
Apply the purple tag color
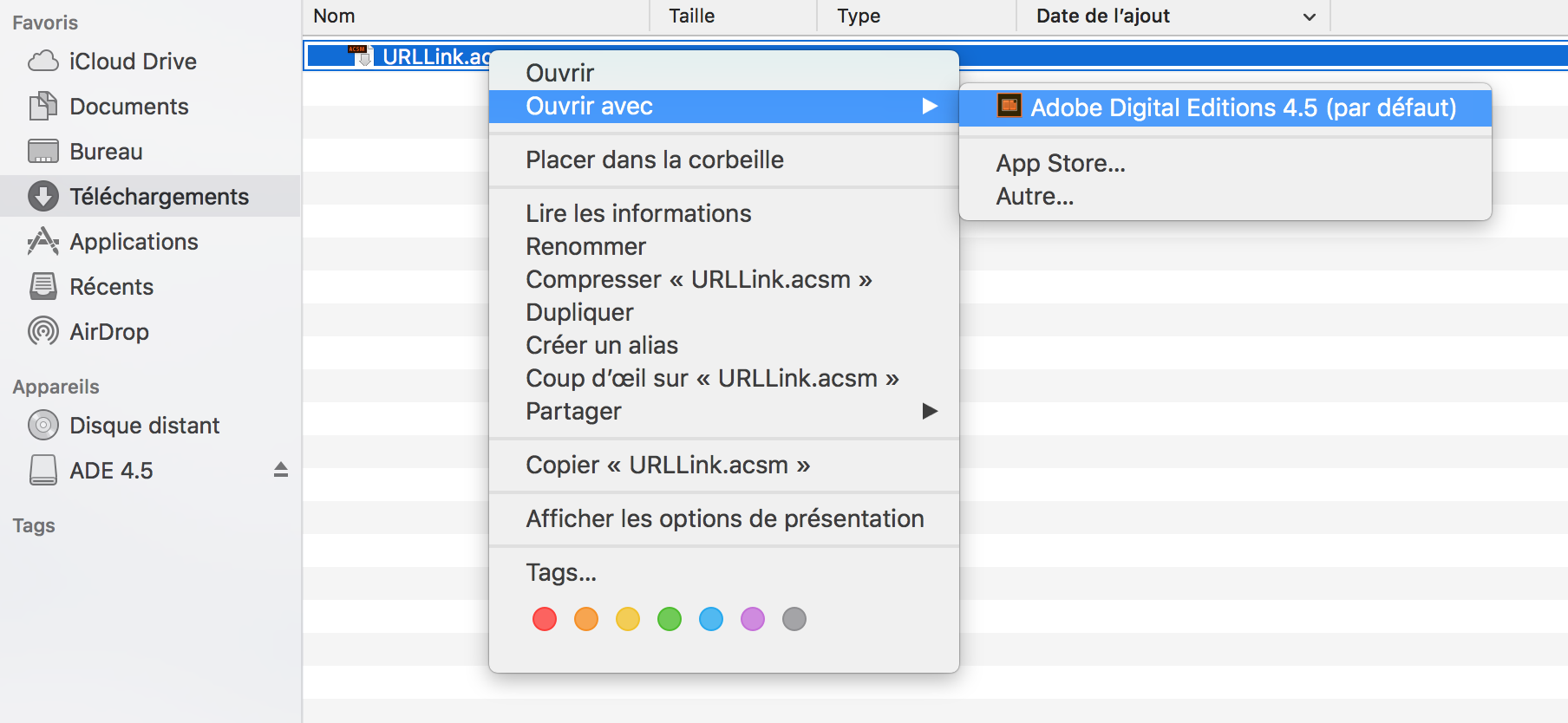[753, 619]
